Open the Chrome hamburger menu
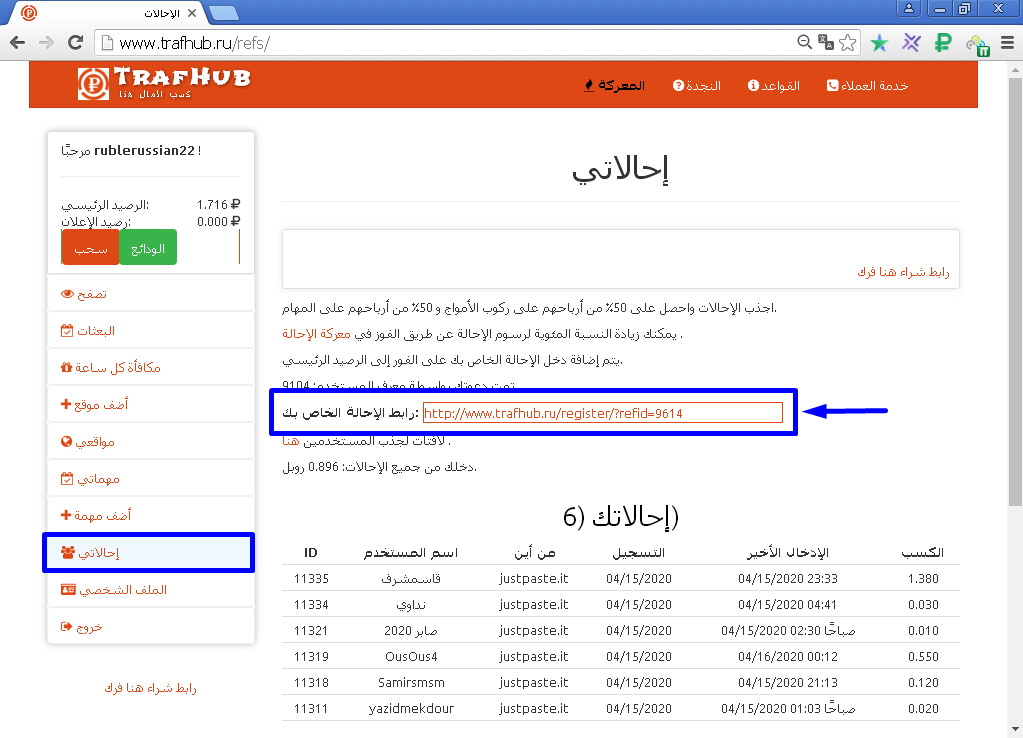The height and width of the screenshot is (738, 1023). [1007, 43]
